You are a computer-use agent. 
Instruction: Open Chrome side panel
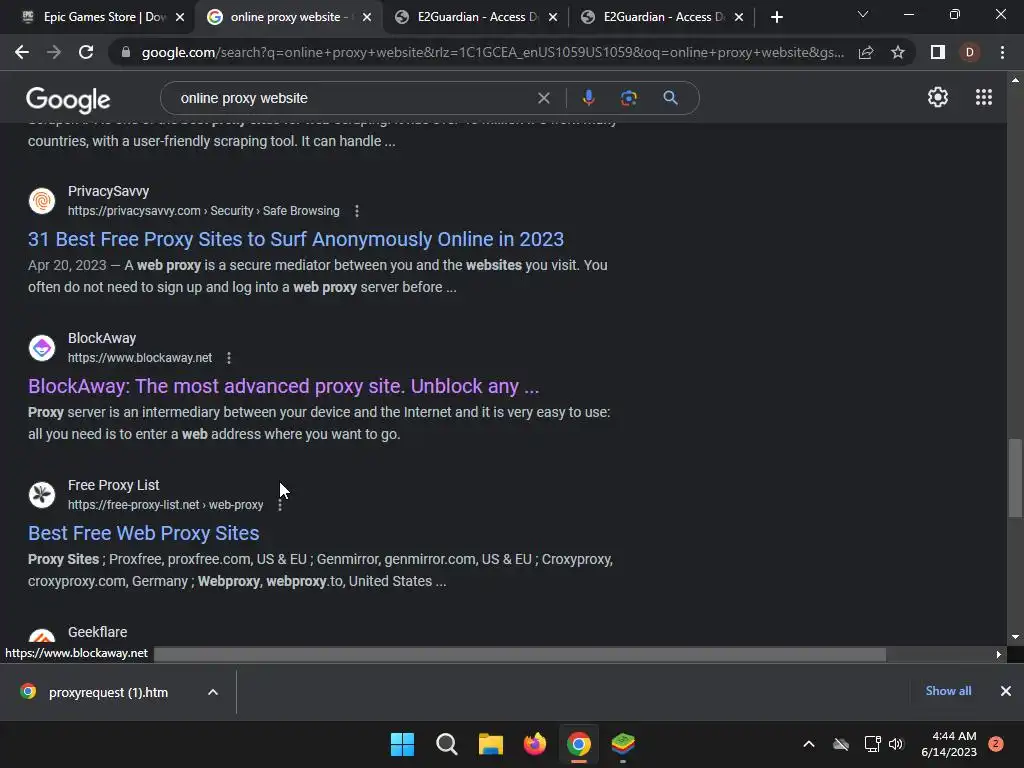click(938, 52)
